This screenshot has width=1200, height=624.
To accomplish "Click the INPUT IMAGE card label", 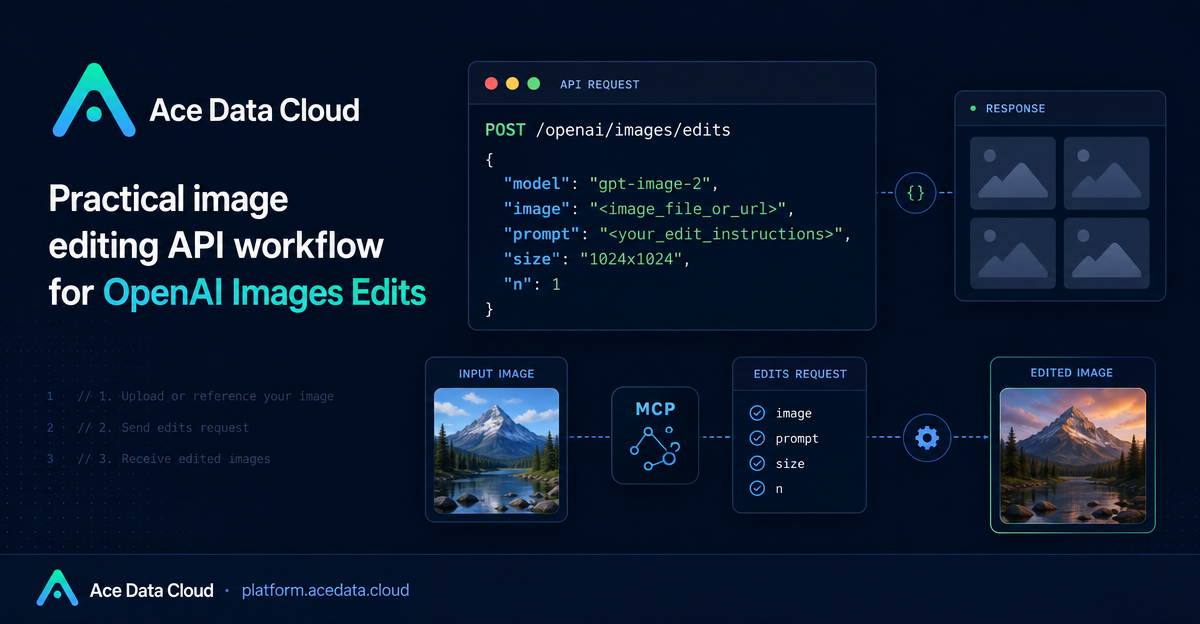I will click(x=496, y=374).
